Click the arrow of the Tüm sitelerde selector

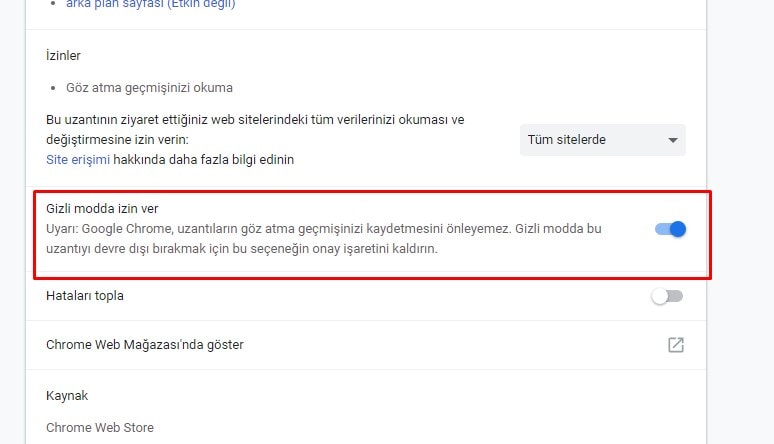point(672,140)
